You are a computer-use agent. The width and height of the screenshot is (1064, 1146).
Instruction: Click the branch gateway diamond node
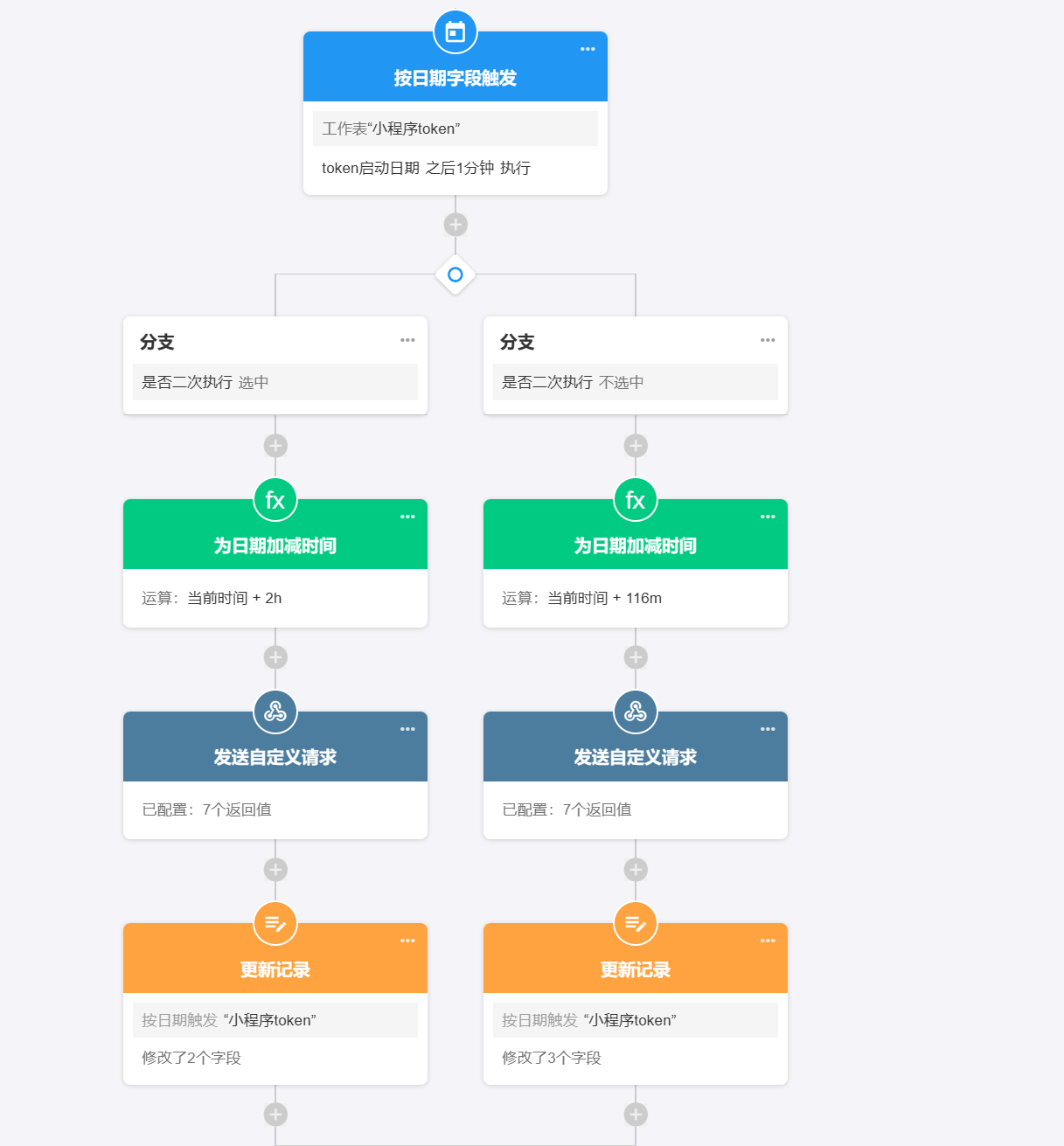coord(456,274)
